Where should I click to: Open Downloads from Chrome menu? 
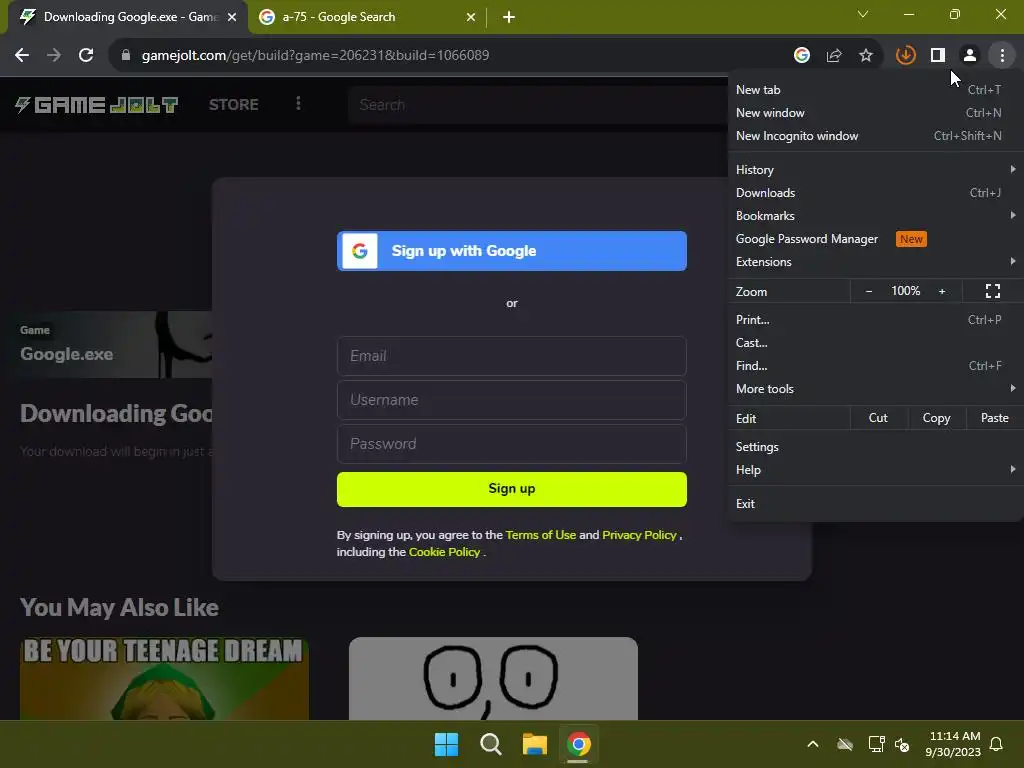875,192
